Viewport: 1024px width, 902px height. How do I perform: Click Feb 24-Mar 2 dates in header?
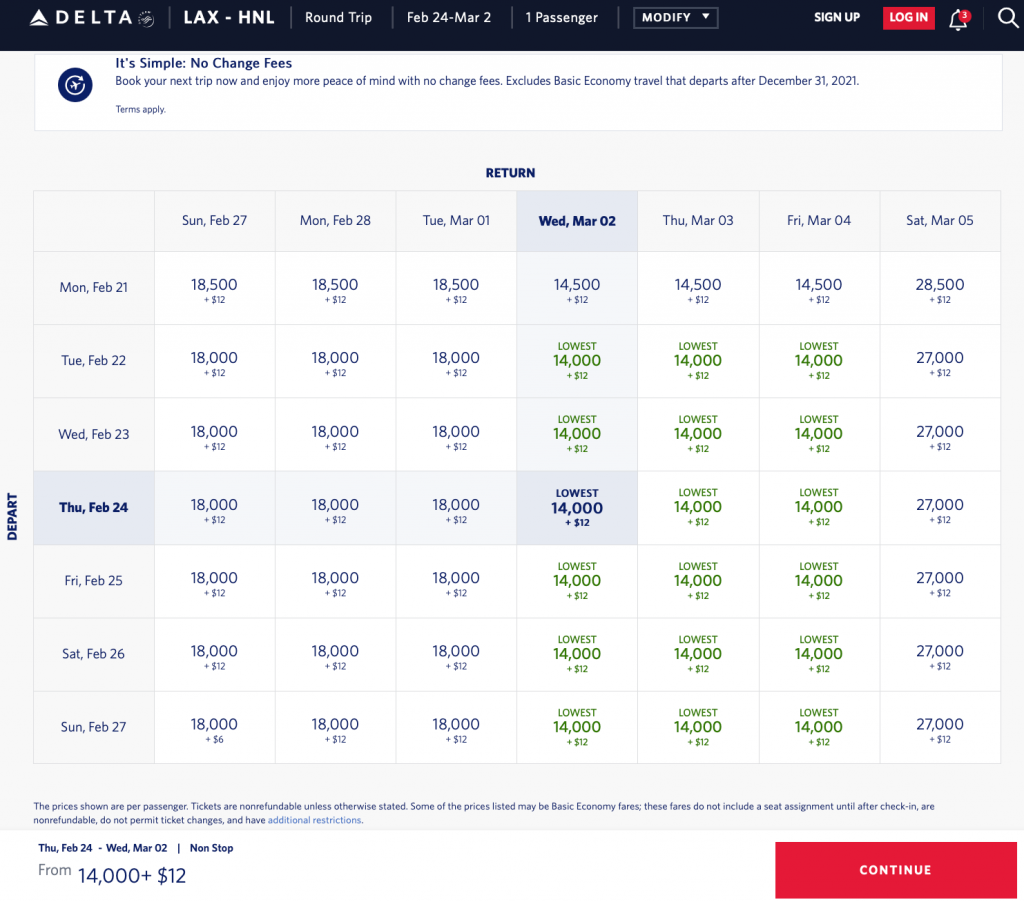coord(449,17)
